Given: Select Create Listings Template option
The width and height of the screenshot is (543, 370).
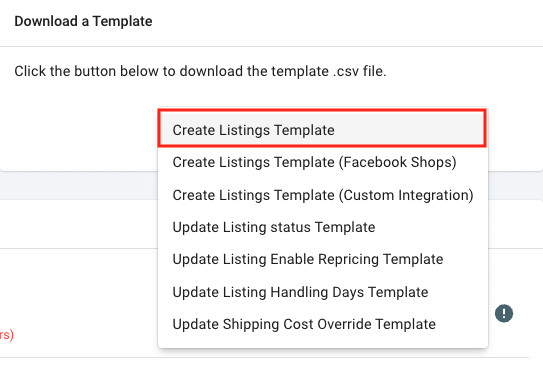Looking at the screenshot, I should point(322,130).
